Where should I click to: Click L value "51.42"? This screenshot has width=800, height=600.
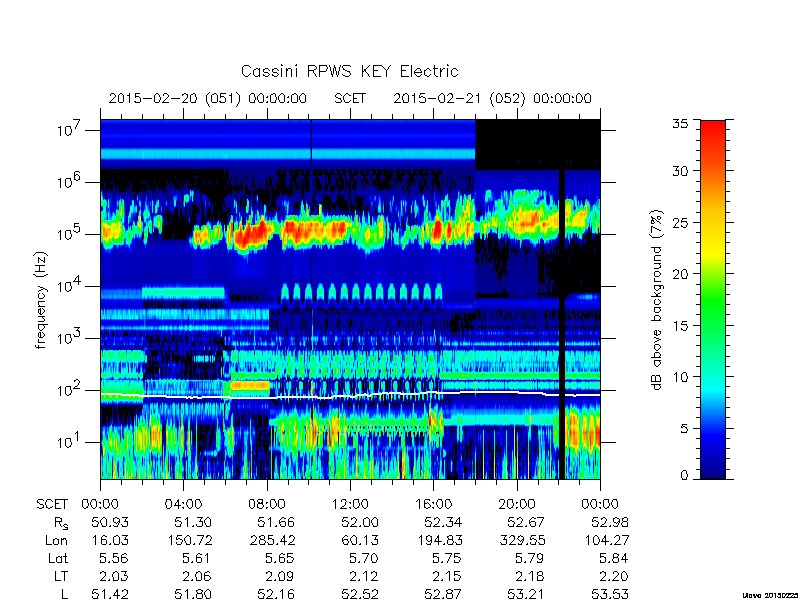point(110,594)
